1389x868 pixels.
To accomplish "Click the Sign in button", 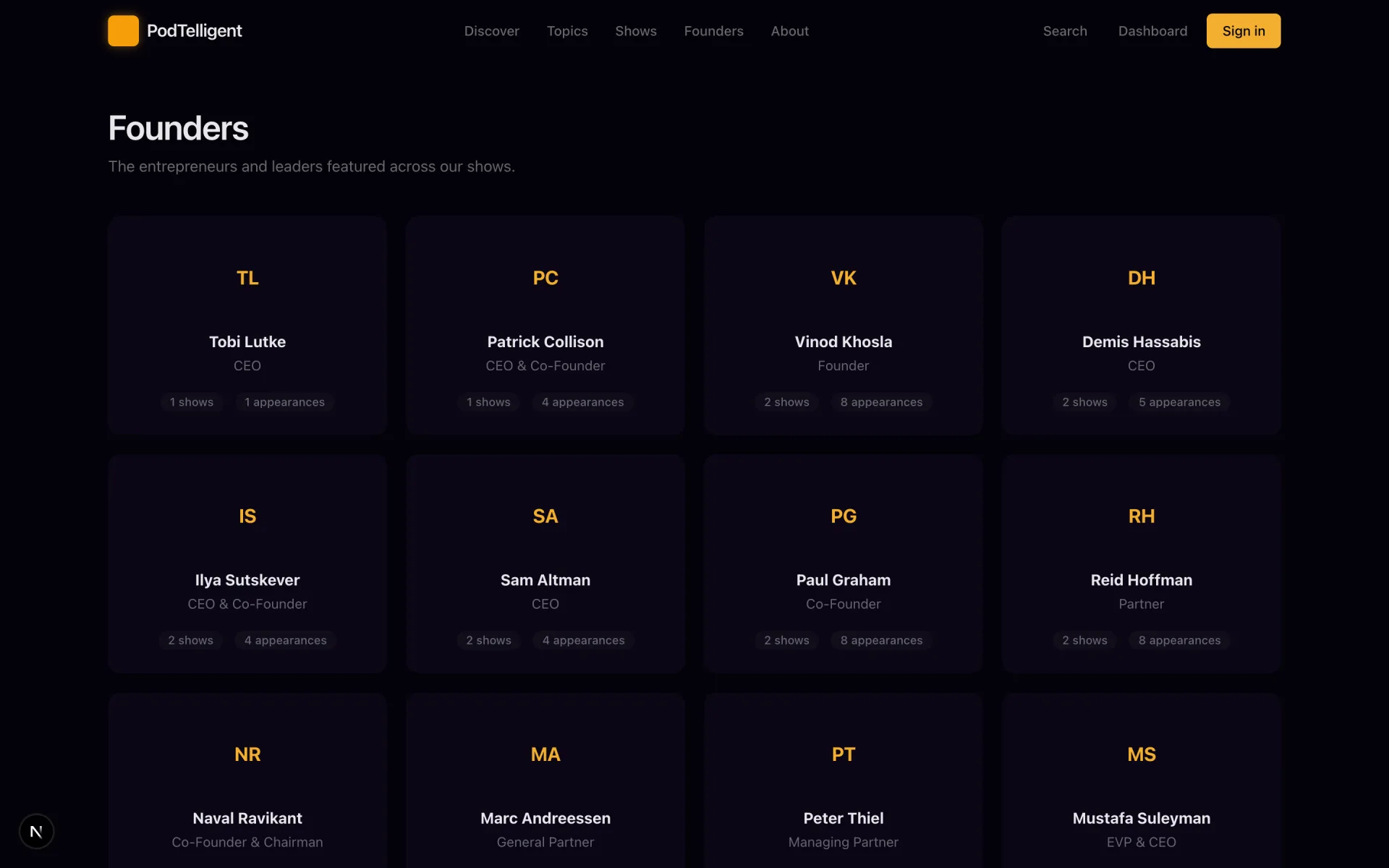I will [1243, 31].
